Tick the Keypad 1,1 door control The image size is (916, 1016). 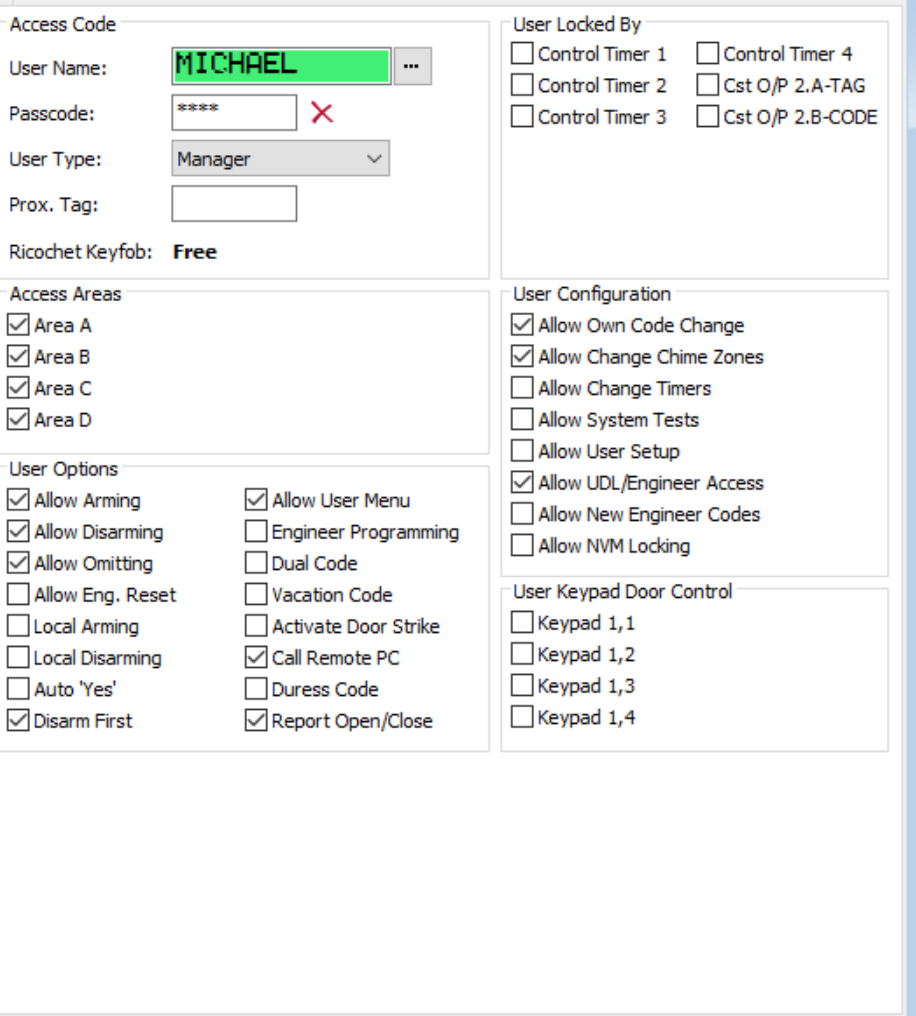[522, 623]
